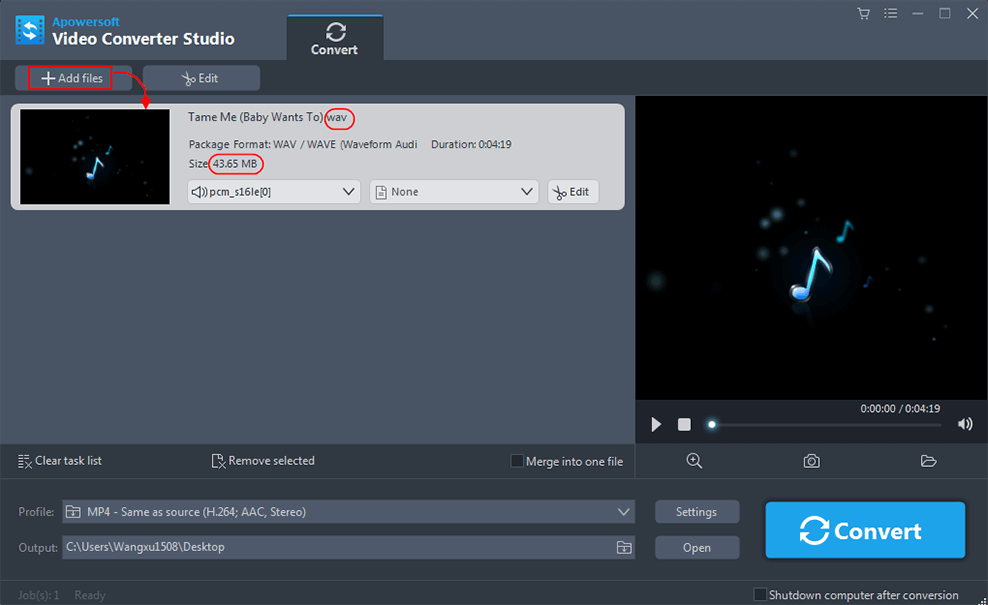Toggle Shutdown computer after conversion
The image size is (988, 605).
[760, 595]
